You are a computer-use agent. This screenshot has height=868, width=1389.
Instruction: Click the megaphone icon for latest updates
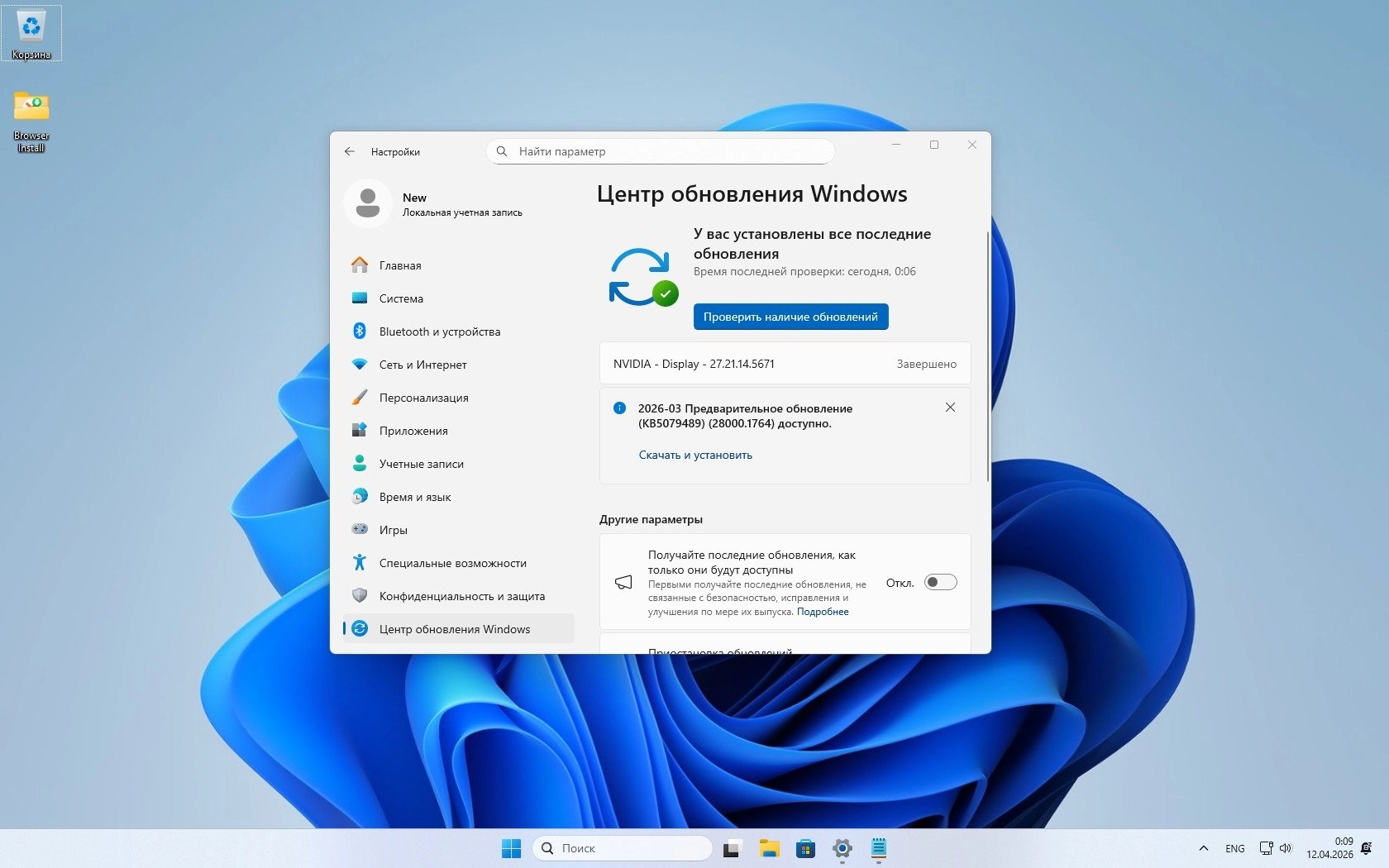point(623,583)
